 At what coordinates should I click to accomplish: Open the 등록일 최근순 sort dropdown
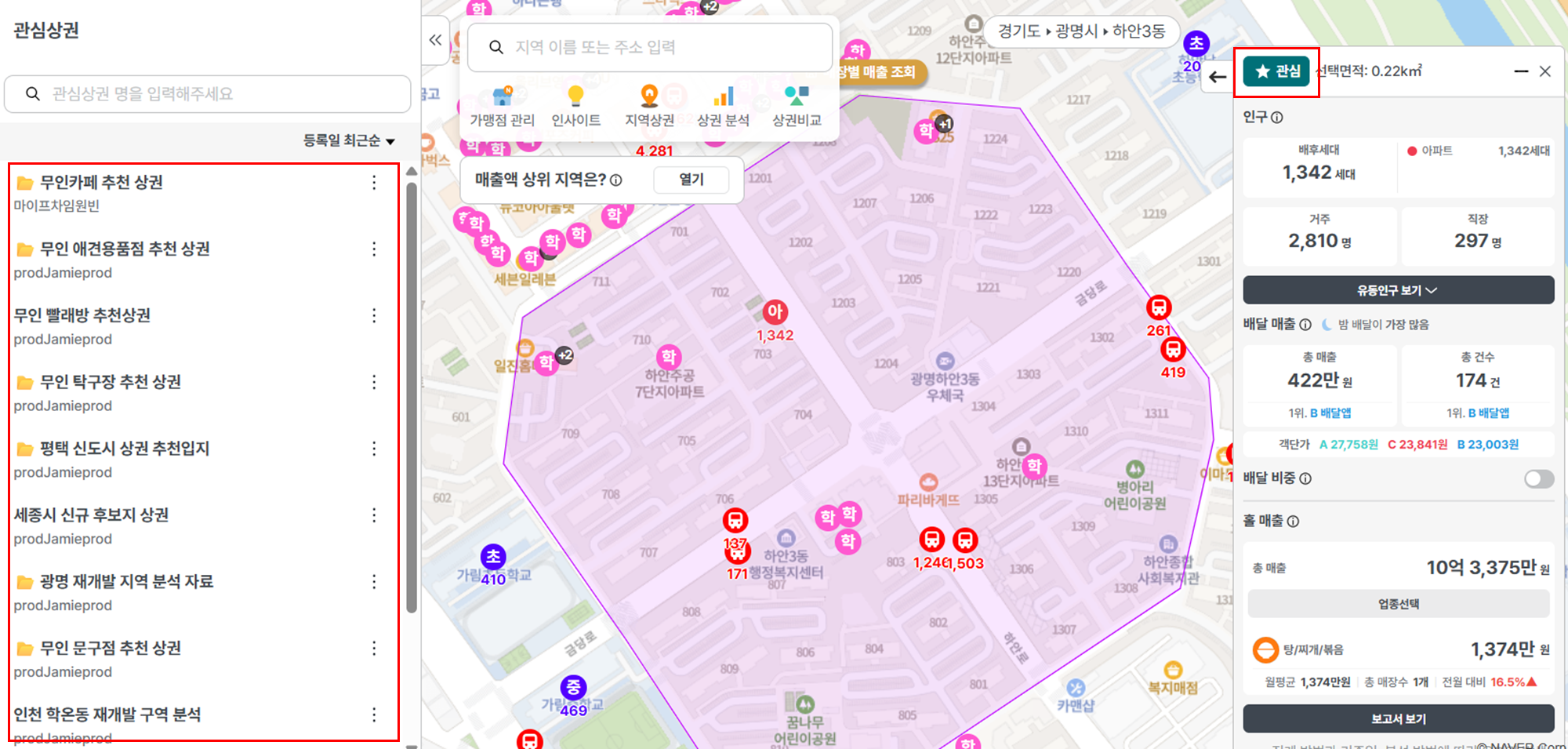[x=349, y=140]
